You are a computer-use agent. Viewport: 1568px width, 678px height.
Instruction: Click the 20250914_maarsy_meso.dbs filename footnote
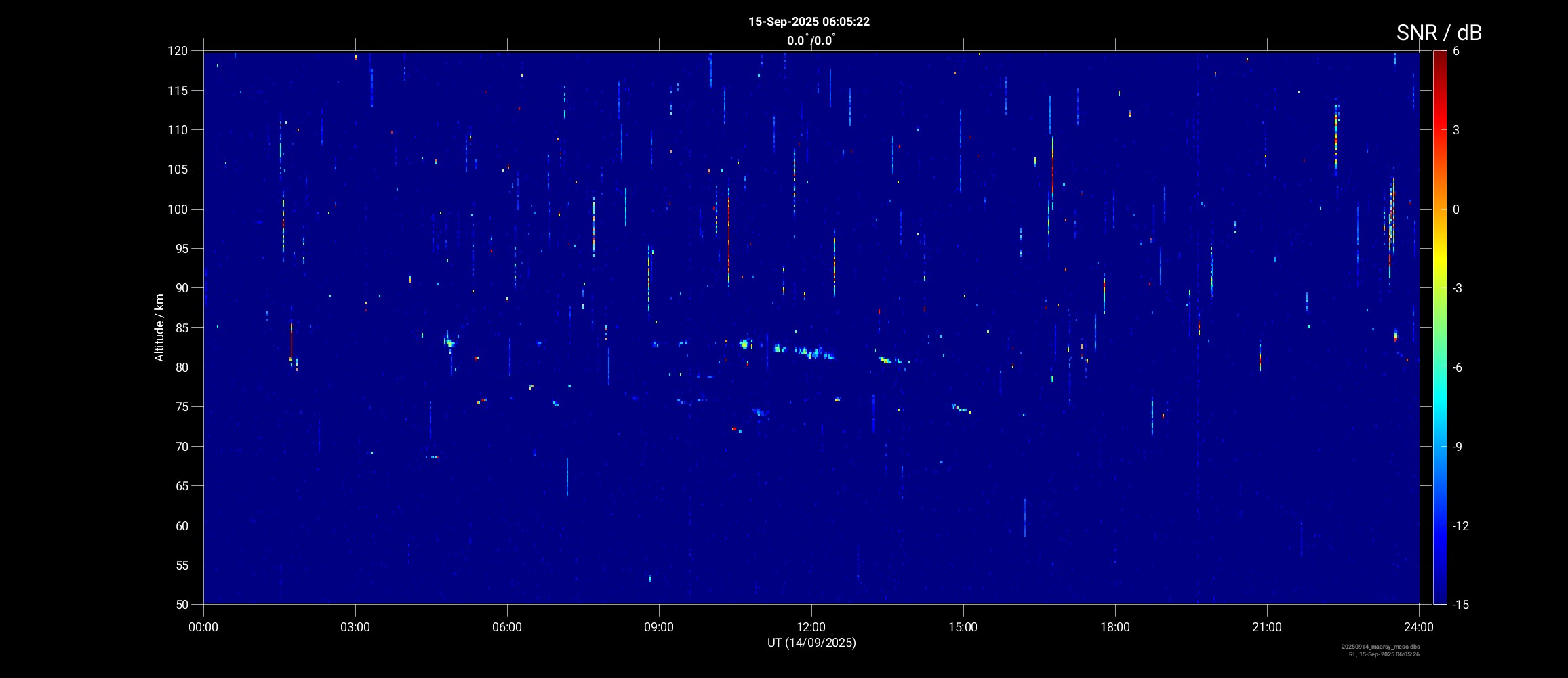point(1380,647)
